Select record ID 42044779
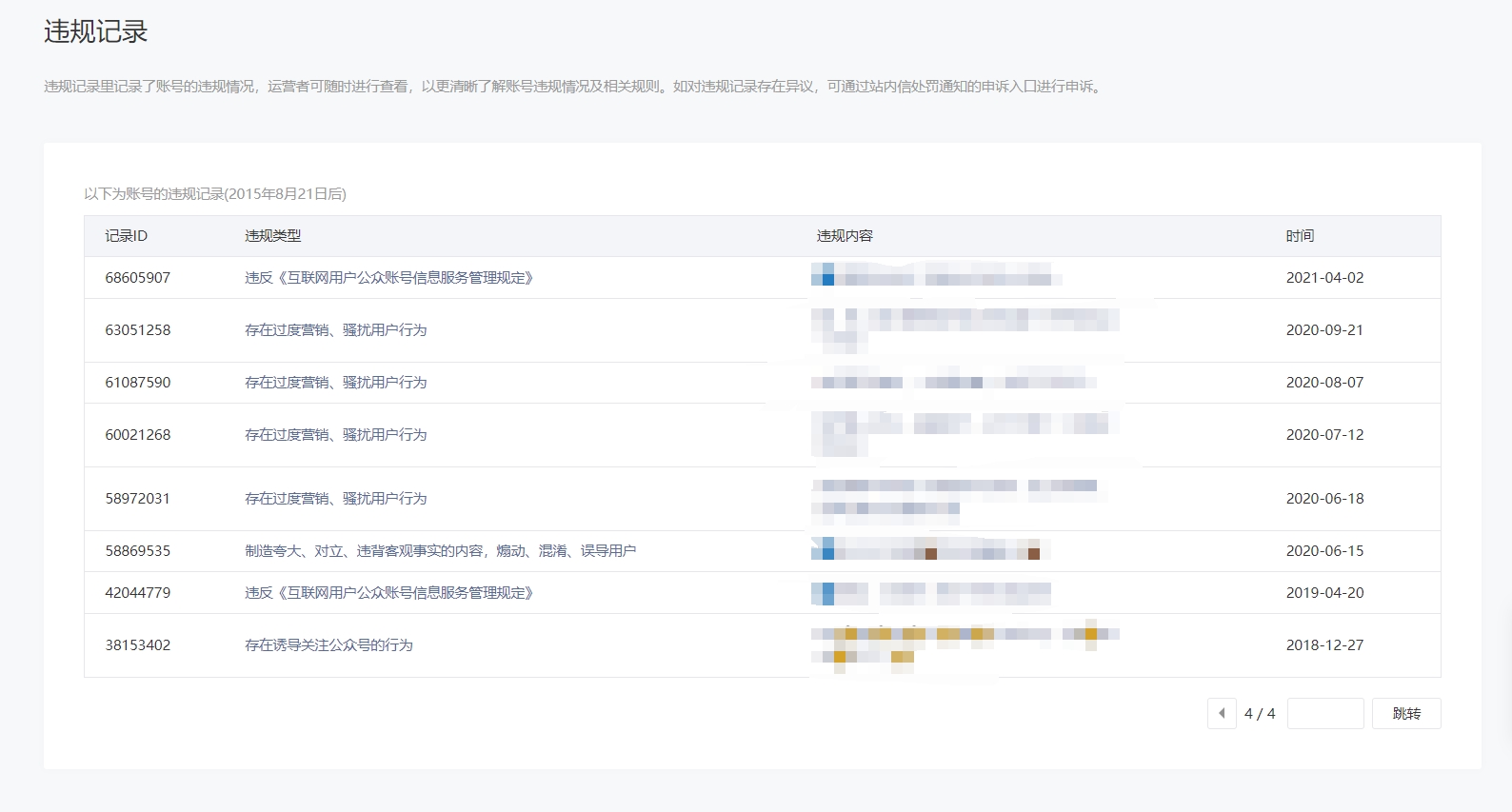Viewport: 1512px width, 812px height. [x=138, y=593]
